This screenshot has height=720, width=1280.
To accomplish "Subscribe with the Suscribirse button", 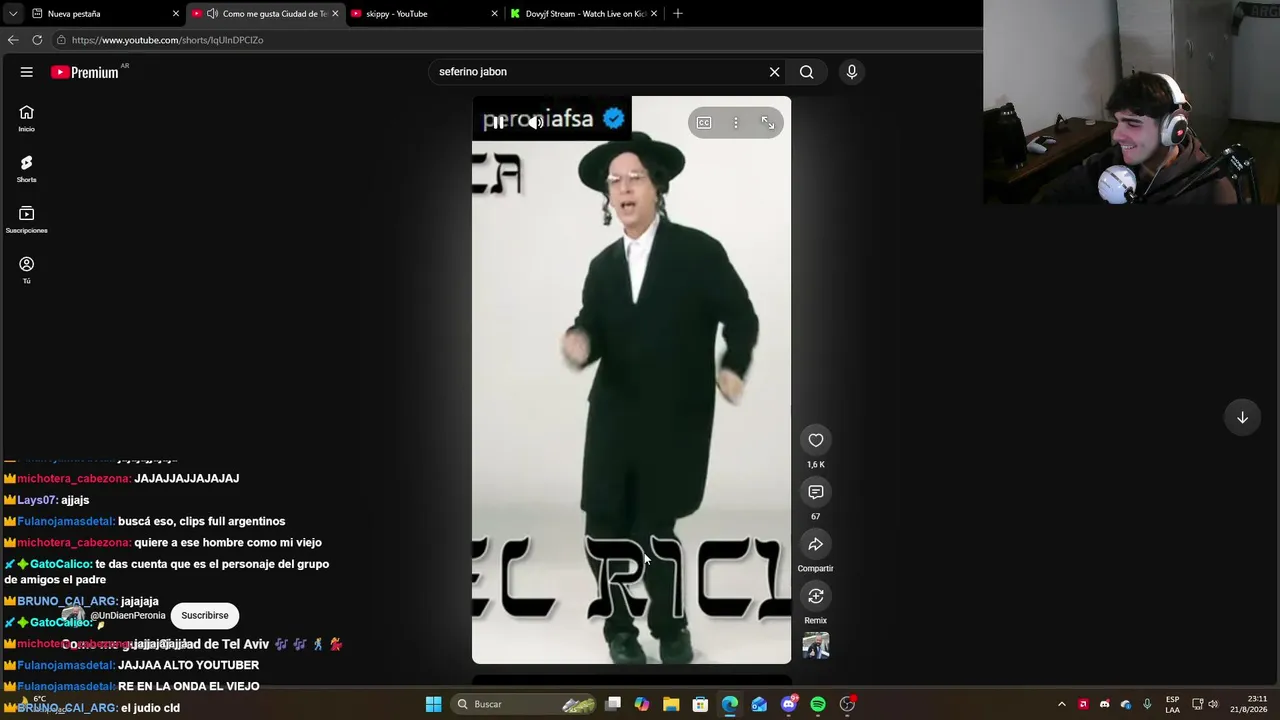I will pos(205,616).
